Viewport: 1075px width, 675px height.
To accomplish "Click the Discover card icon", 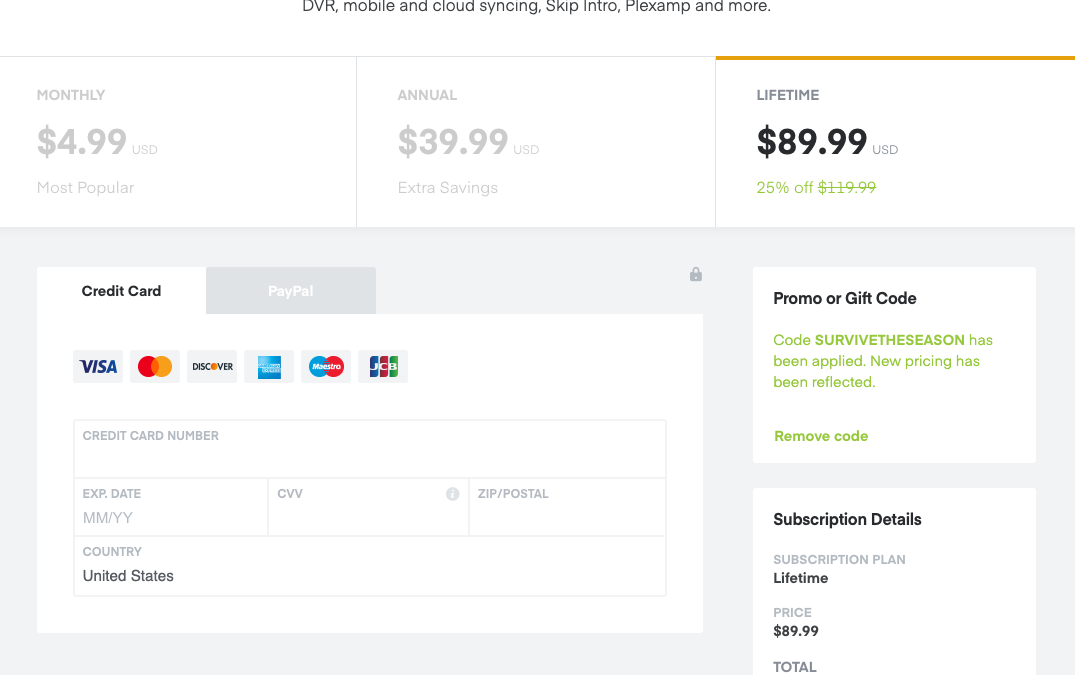I will pos(212,367).
